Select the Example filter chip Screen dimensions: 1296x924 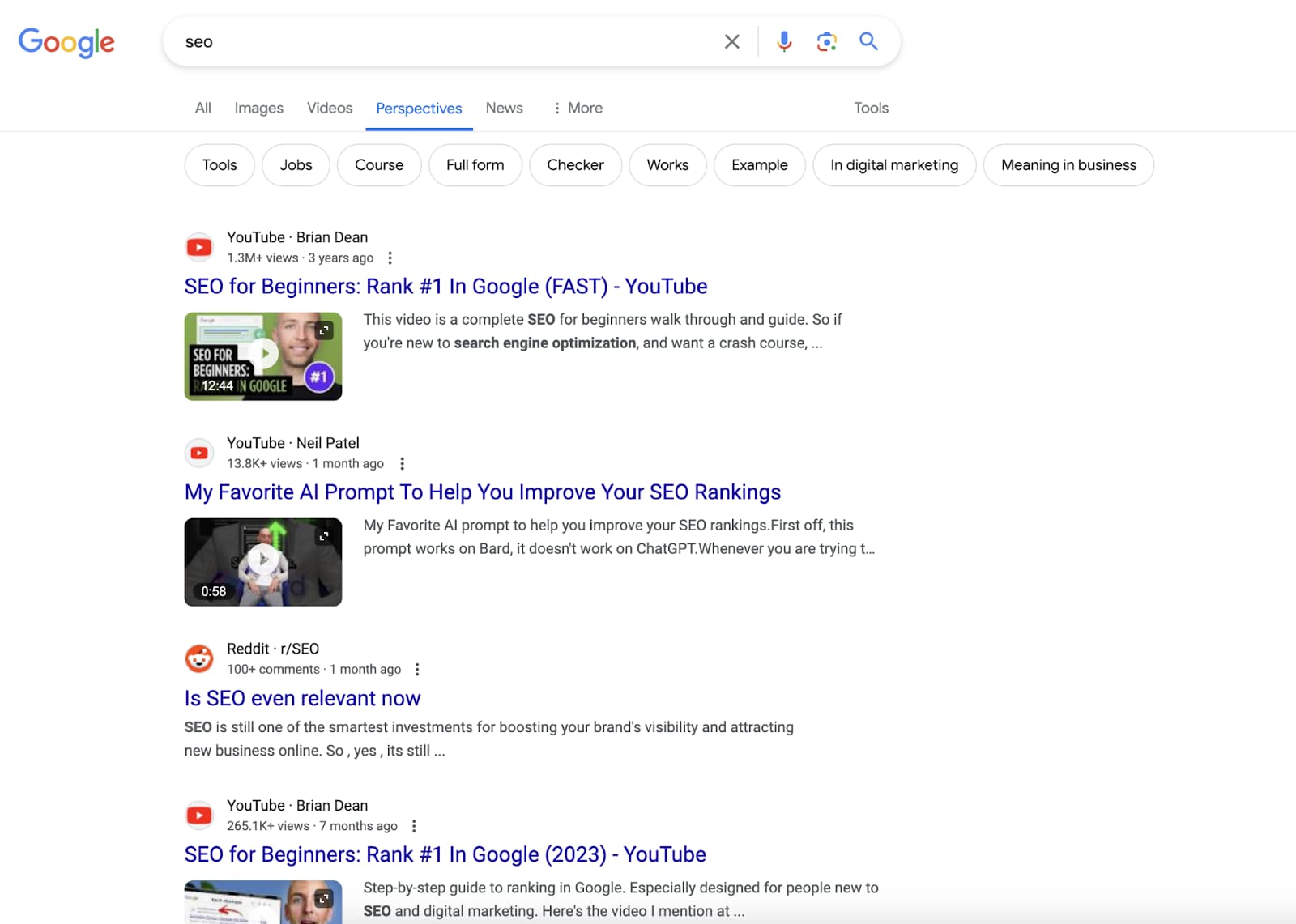pyautogui.click(x=760, y=165)
